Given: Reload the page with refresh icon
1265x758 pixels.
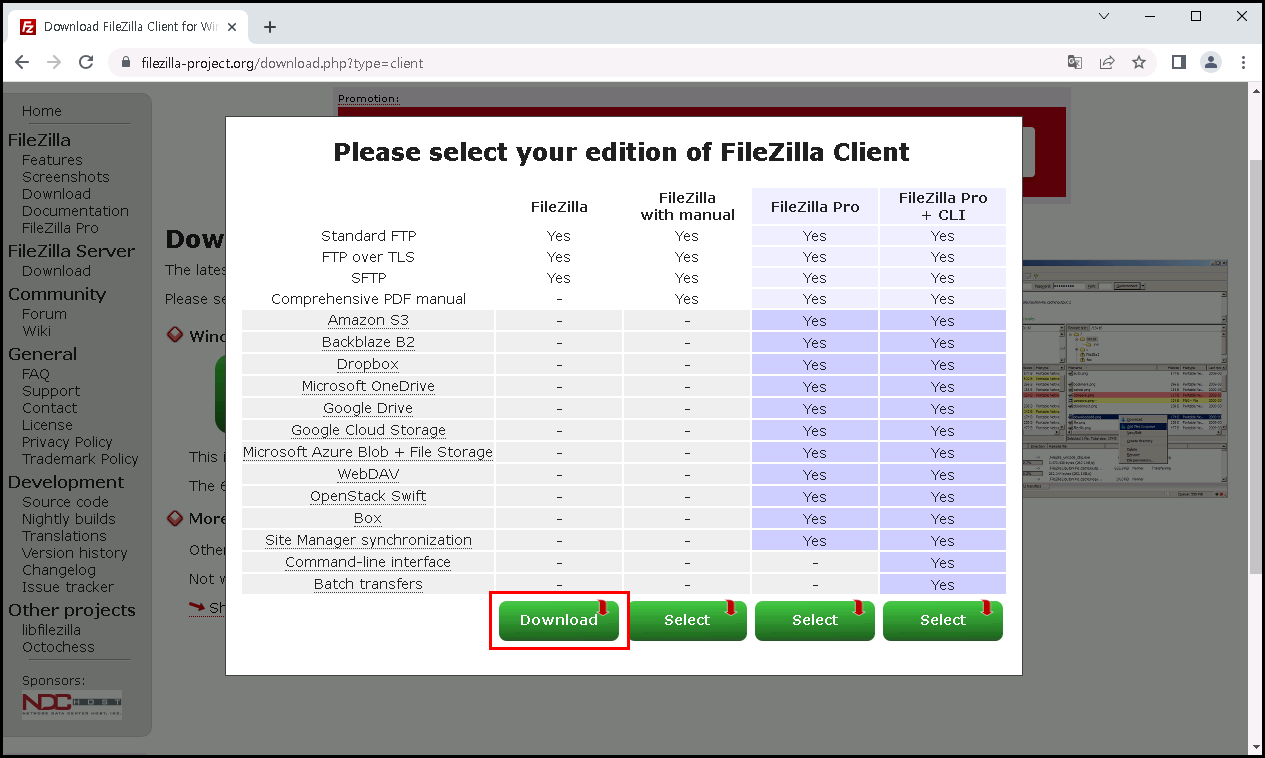Looking at the screenshot, I should tap(86, 62).
